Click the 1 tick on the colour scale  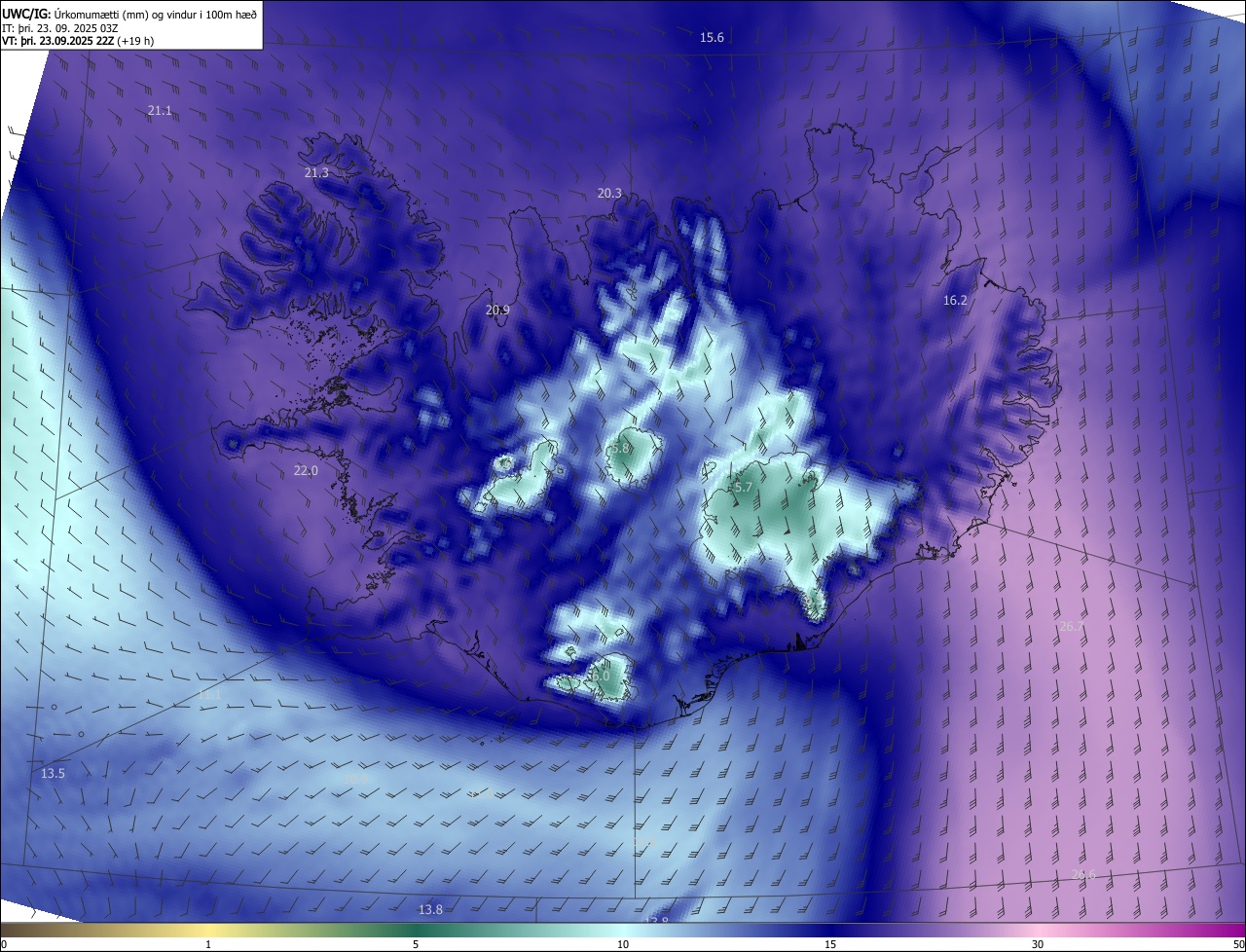click(208, 945)
